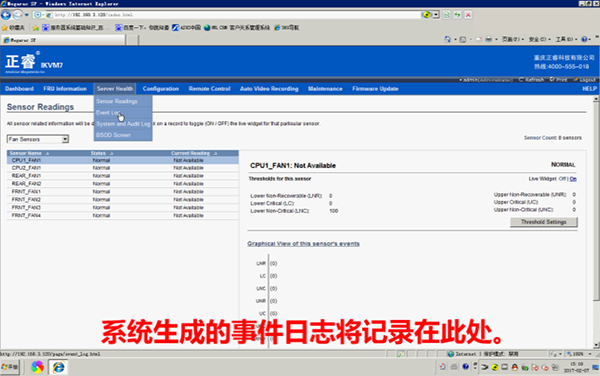Open the FRU Information navigation tab

coord(65,89)
